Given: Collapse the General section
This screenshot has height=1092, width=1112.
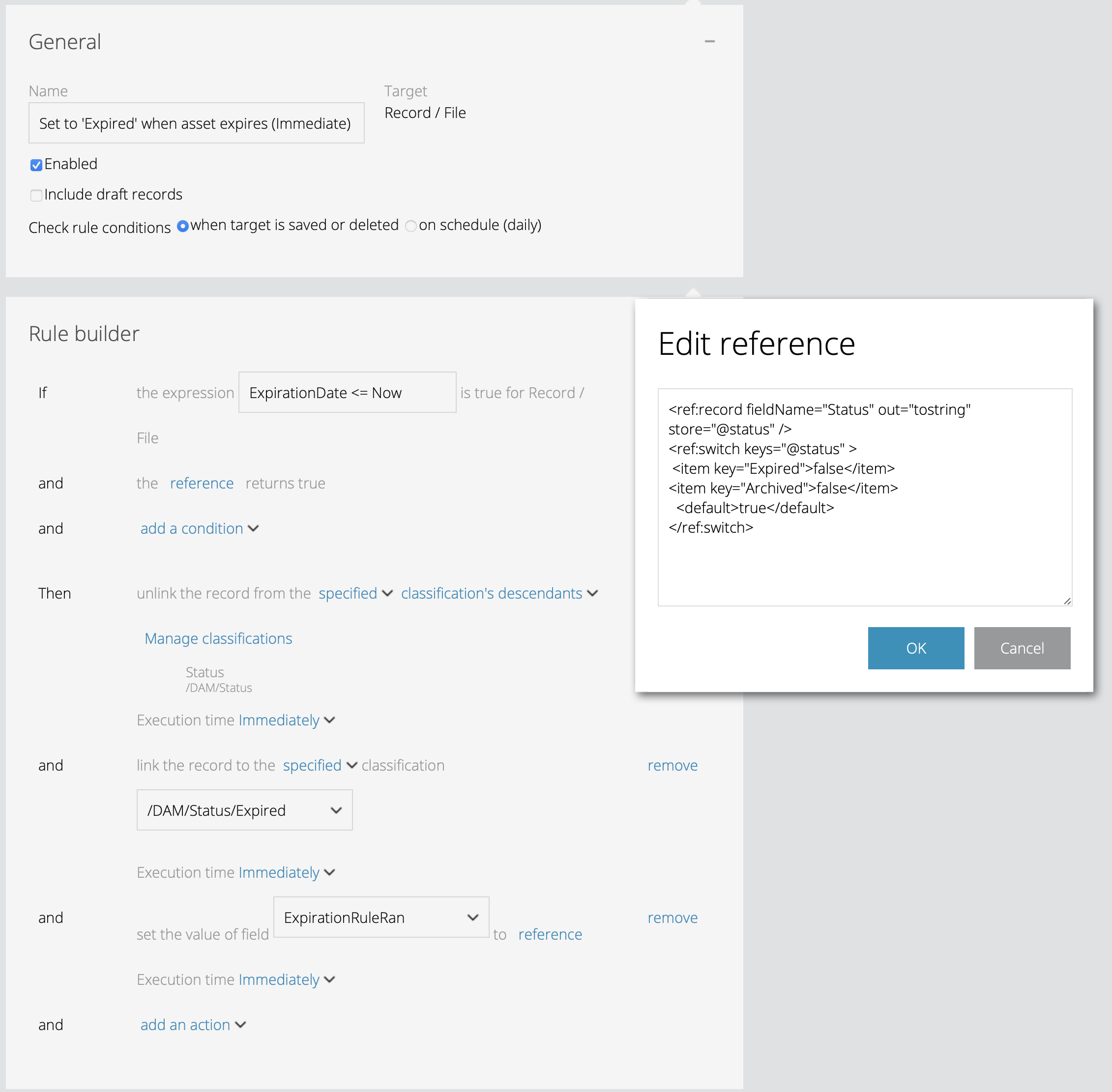Looking at the screenshot, I should click(709, 41).
